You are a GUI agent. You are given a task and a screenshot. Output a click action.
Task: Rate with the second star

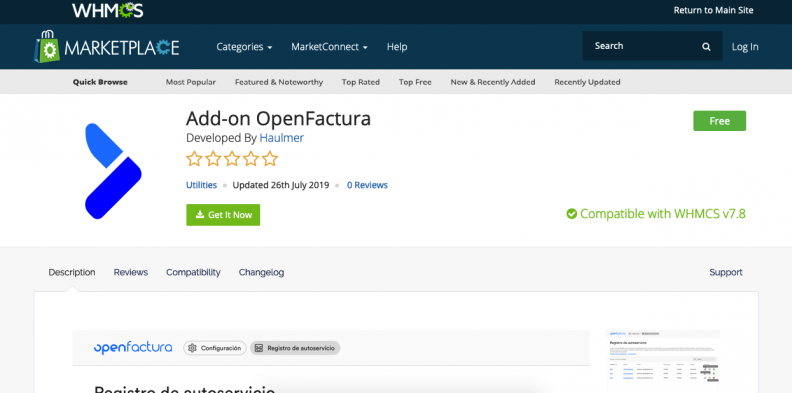(x=213, y=159)
